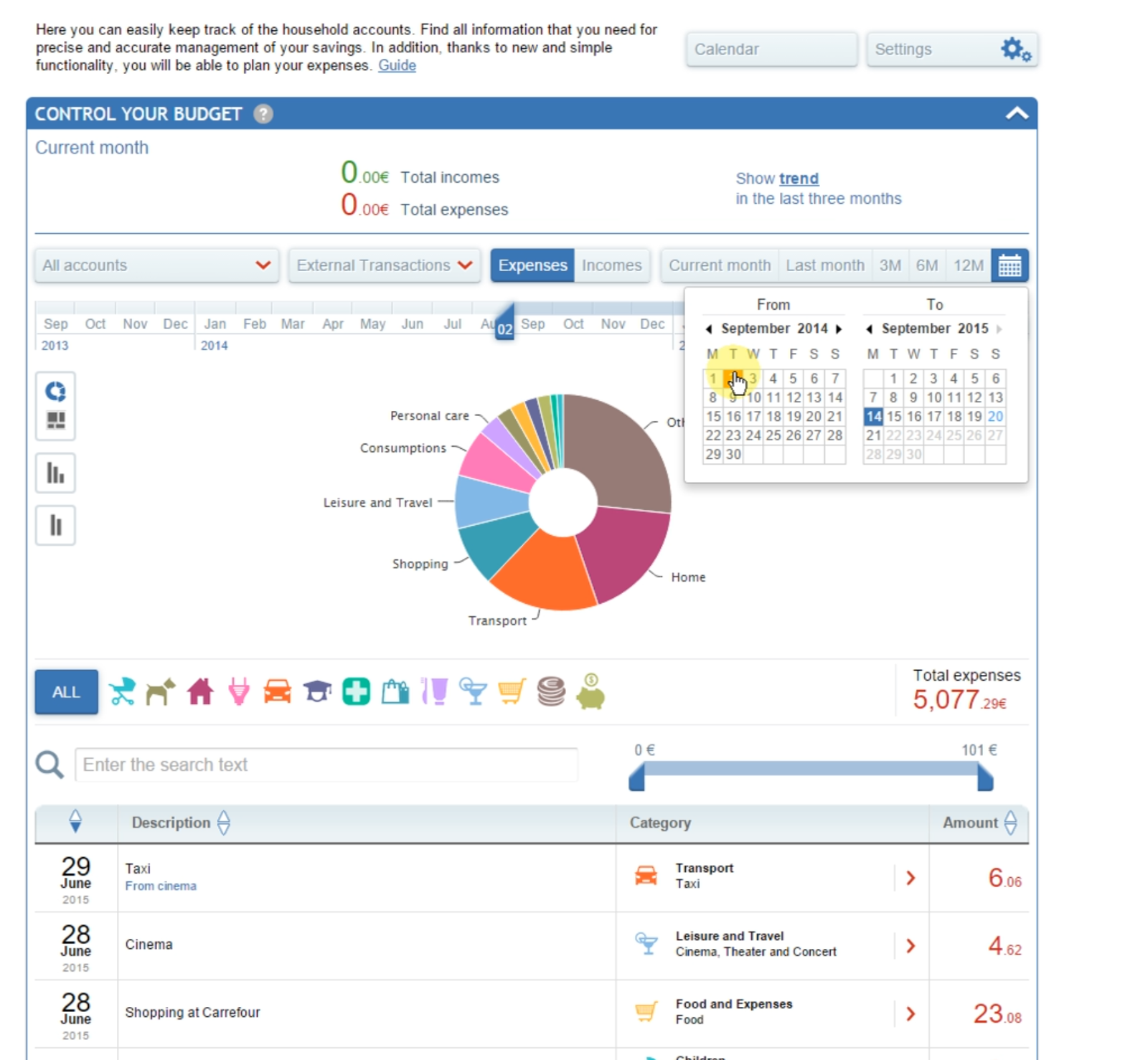This screenshot has width=1148, height=1060.
Task: Click the search text input field
Action: tap(326, 765)
